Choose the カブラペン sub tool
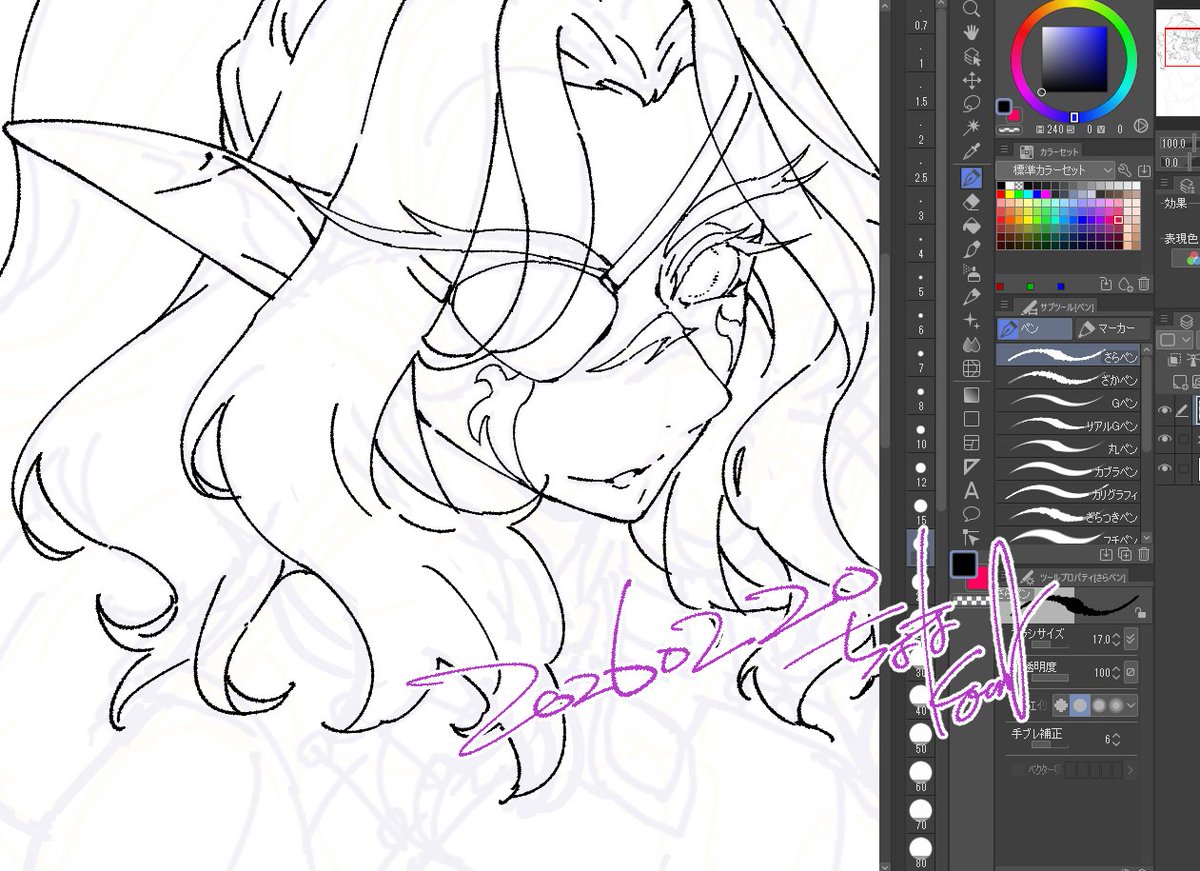 1068,471
